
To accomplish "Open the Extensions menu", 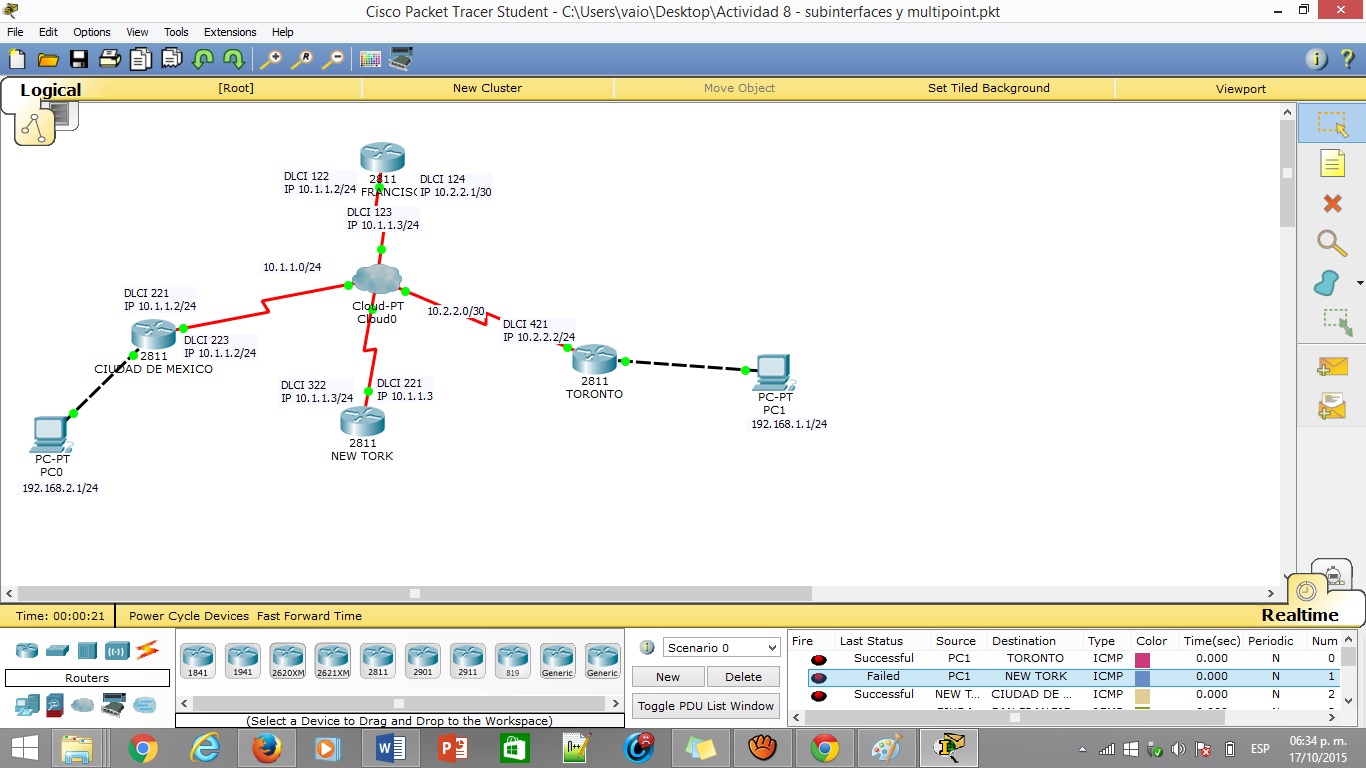I will click(x=229, y=31).
